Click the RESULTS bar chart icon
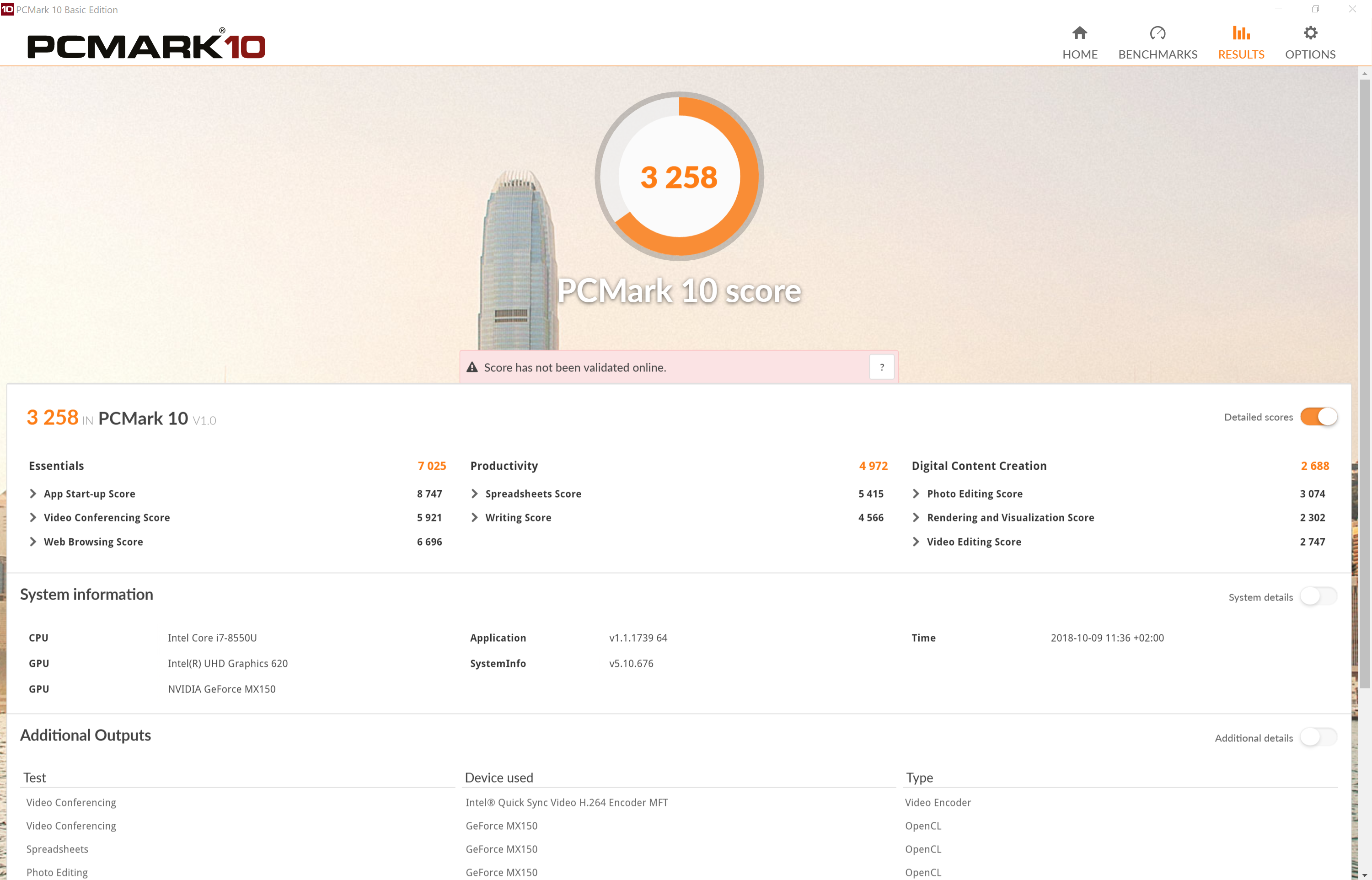 coord(1241,33)
